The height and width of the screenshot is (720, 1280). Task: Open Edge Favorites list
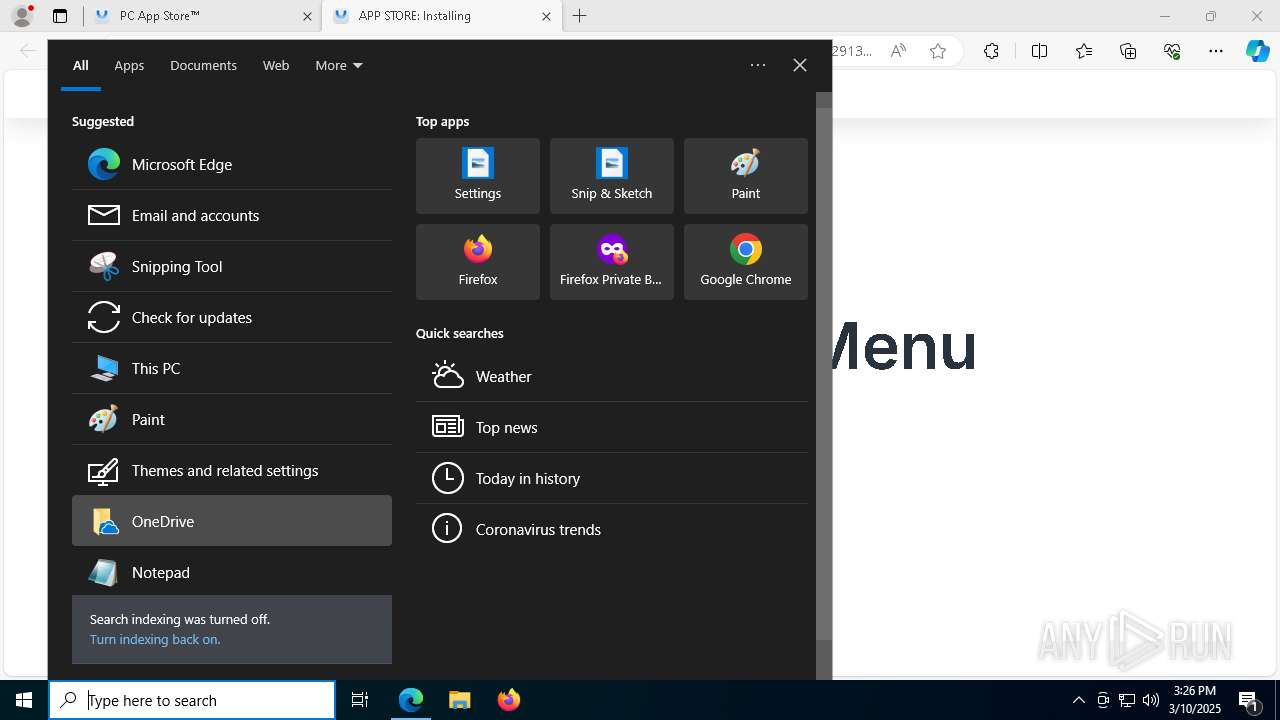point(1084,51)
